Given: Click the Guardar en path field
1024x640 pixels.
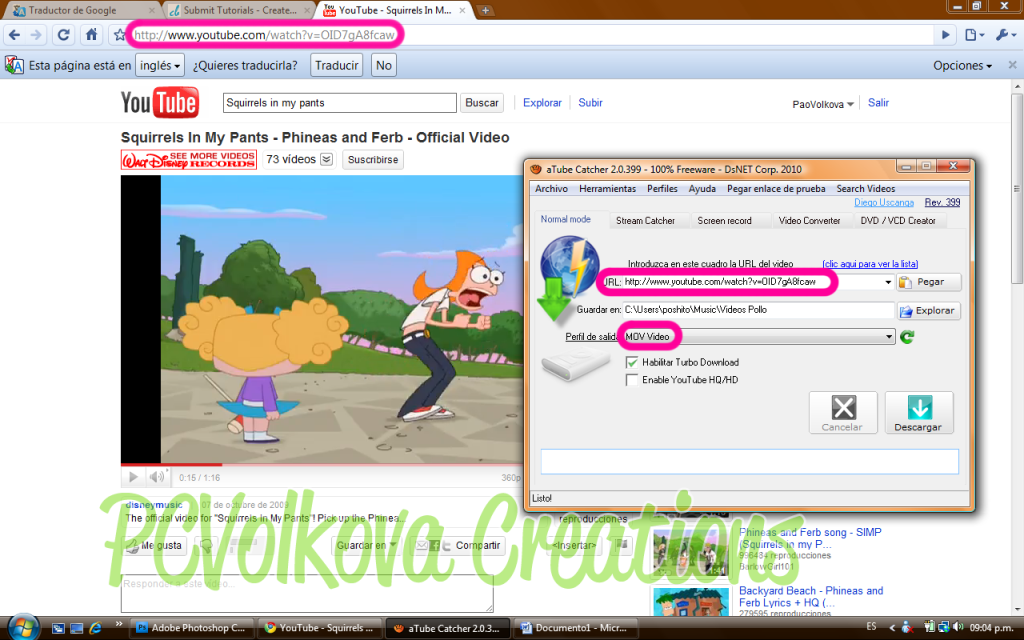Looking at the screenshot, I should [758, 310].
